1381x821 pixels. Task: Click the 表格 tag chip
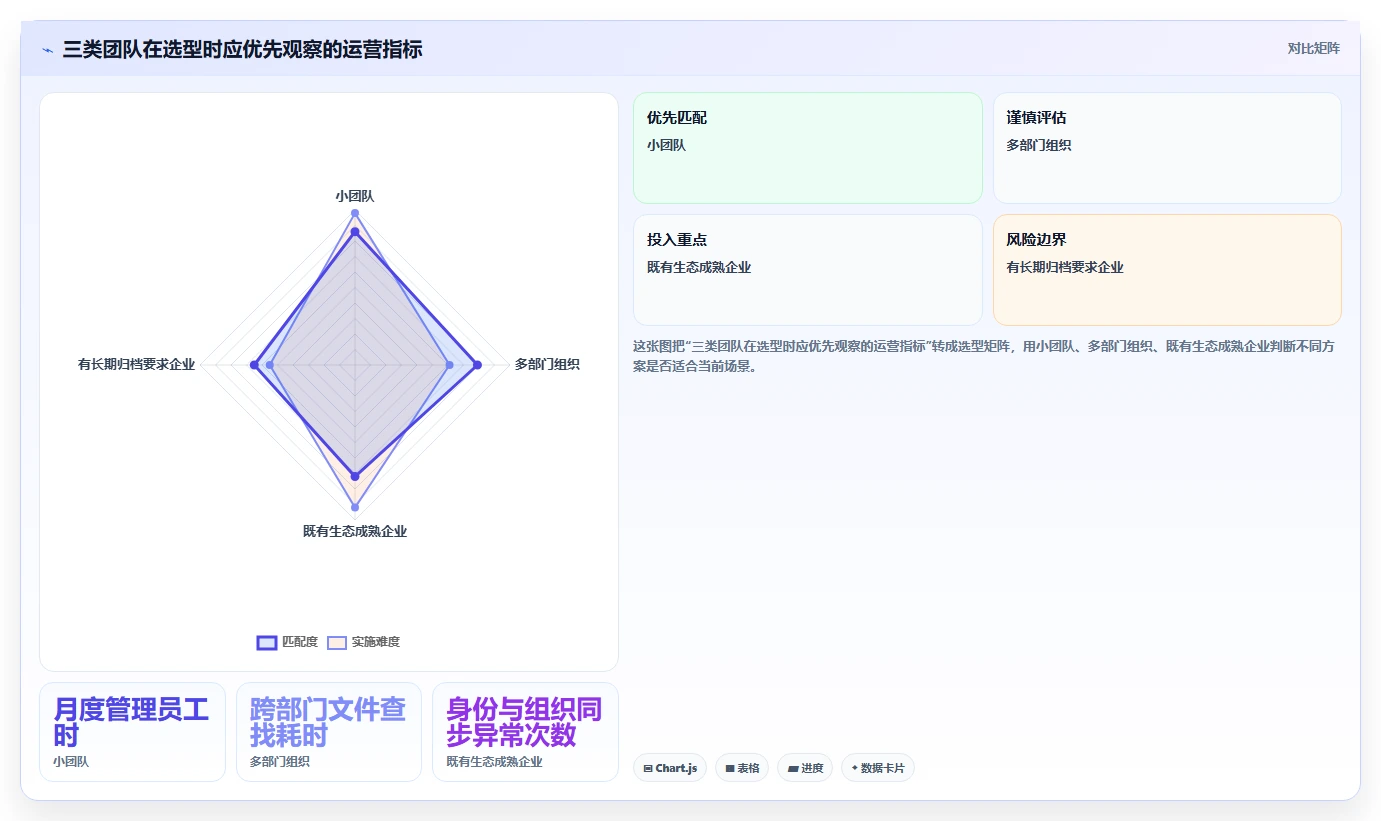point(742,768)
